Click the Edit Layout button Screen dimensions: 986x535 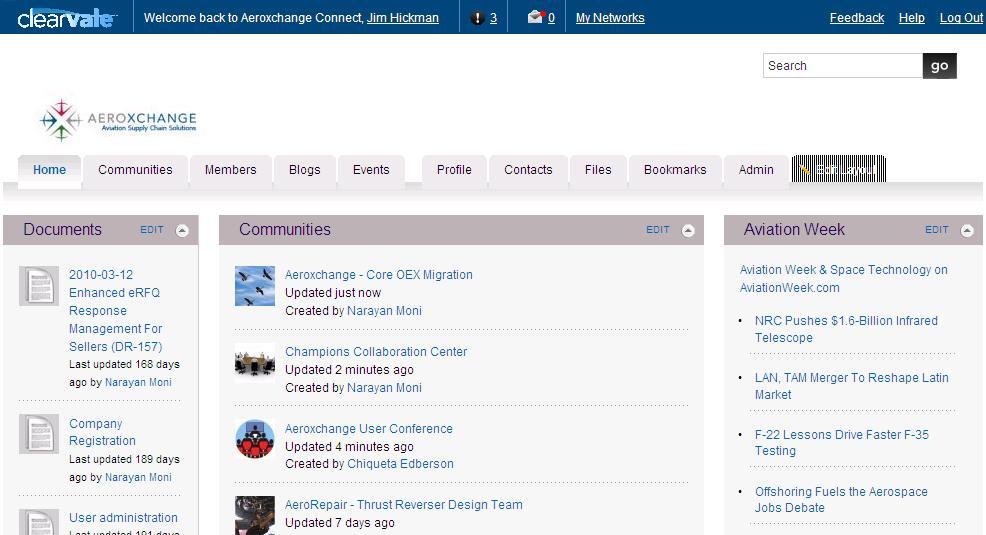(x=839, y=169)
